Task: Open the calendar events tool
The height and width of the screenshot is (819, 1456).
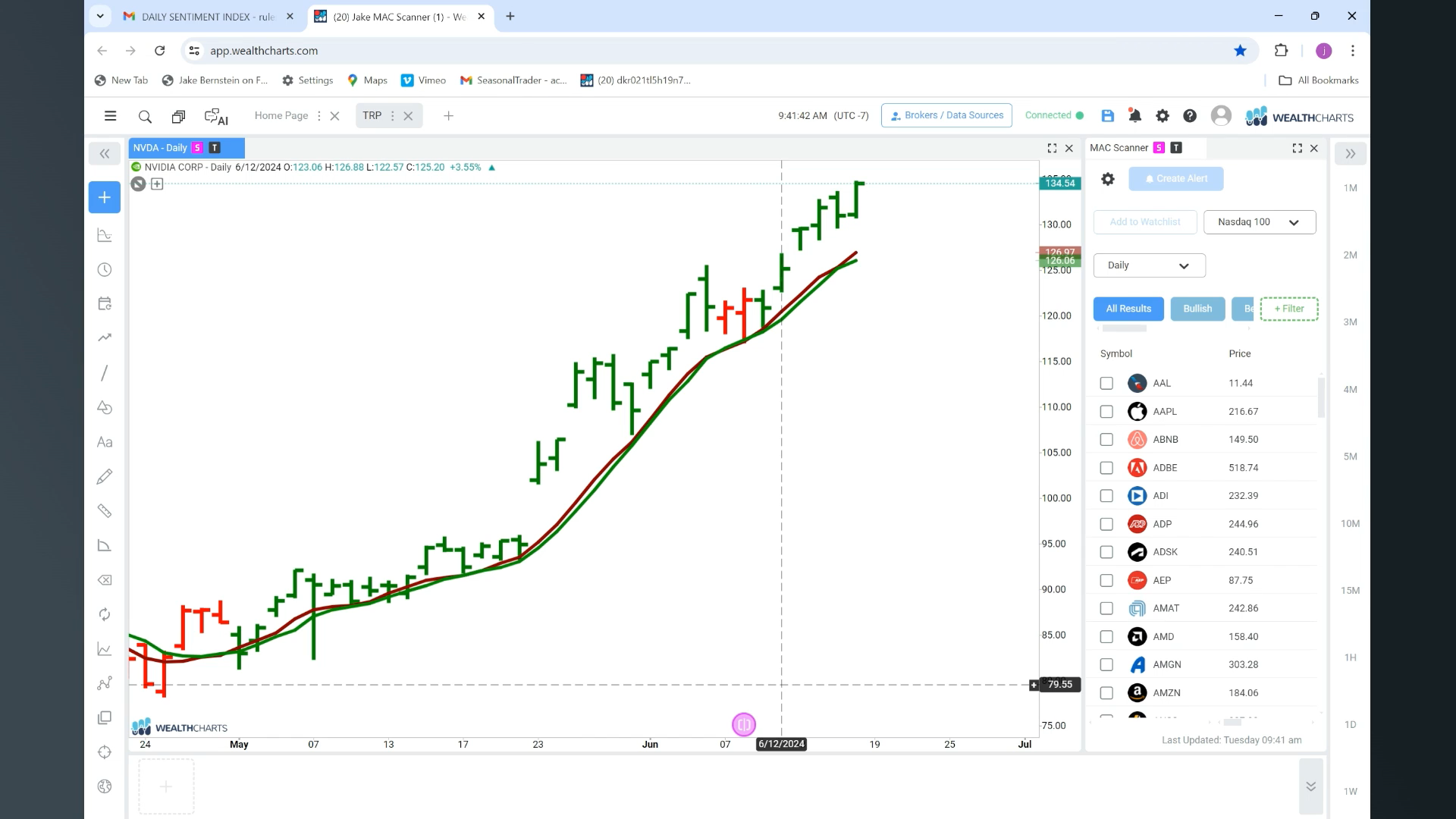Action: [105, 304]
